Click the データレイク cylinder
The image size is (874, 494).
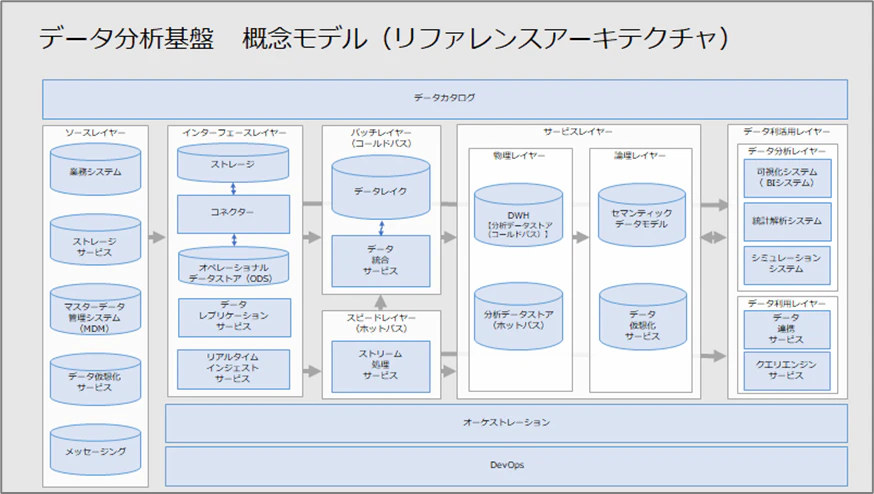point(381,187)
